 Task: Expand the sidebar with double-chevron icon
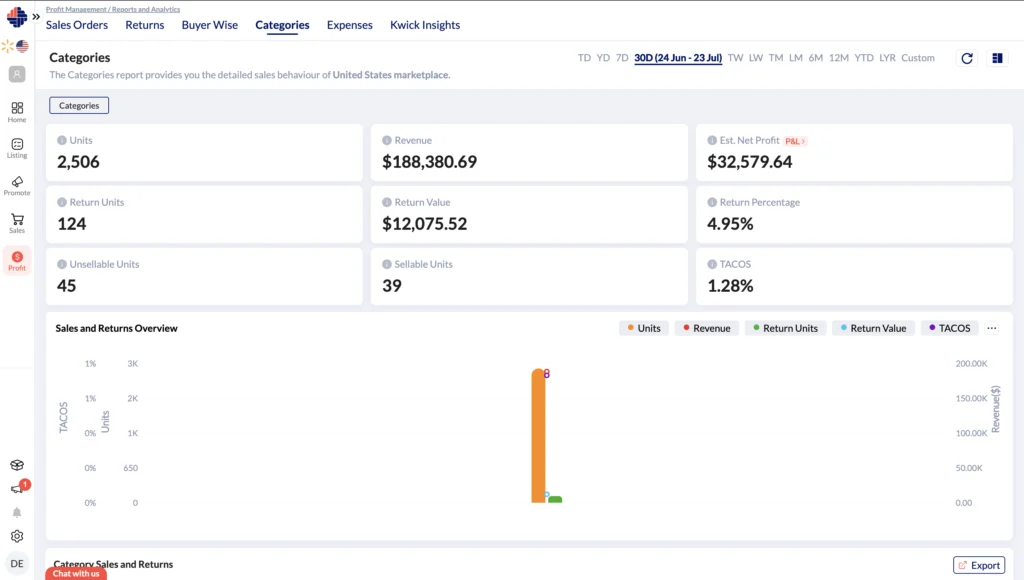coord(36,17)
